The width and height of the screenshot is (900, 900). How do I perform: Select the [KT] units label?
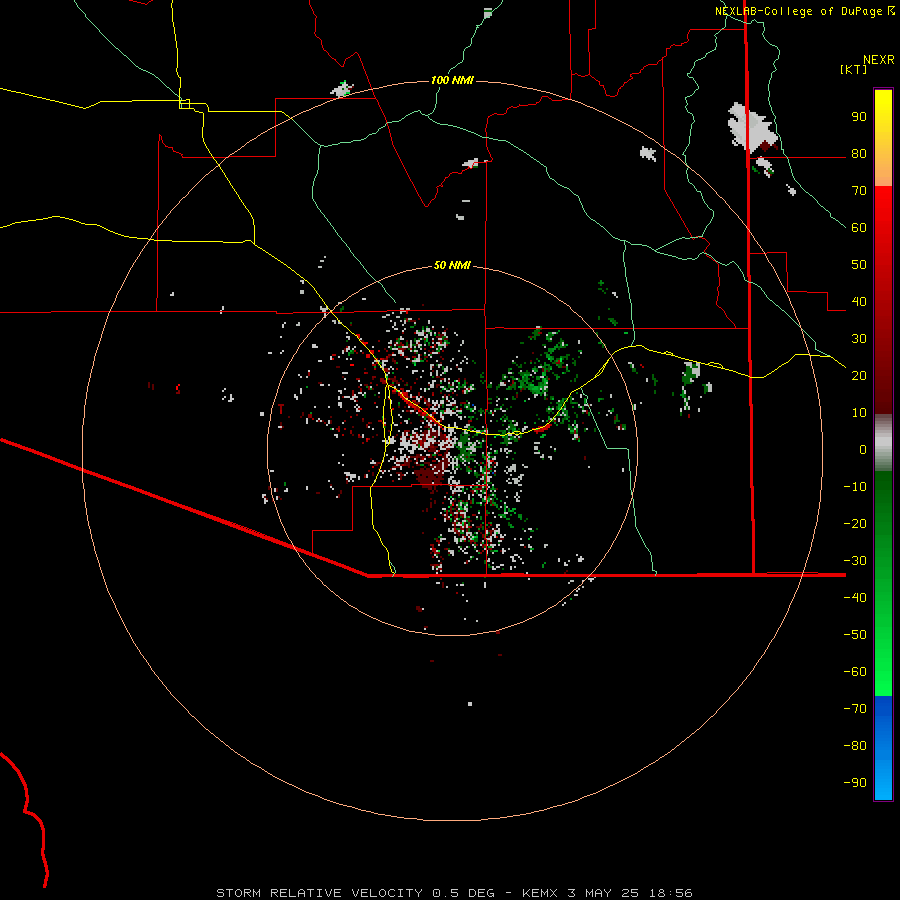[854, 69]
